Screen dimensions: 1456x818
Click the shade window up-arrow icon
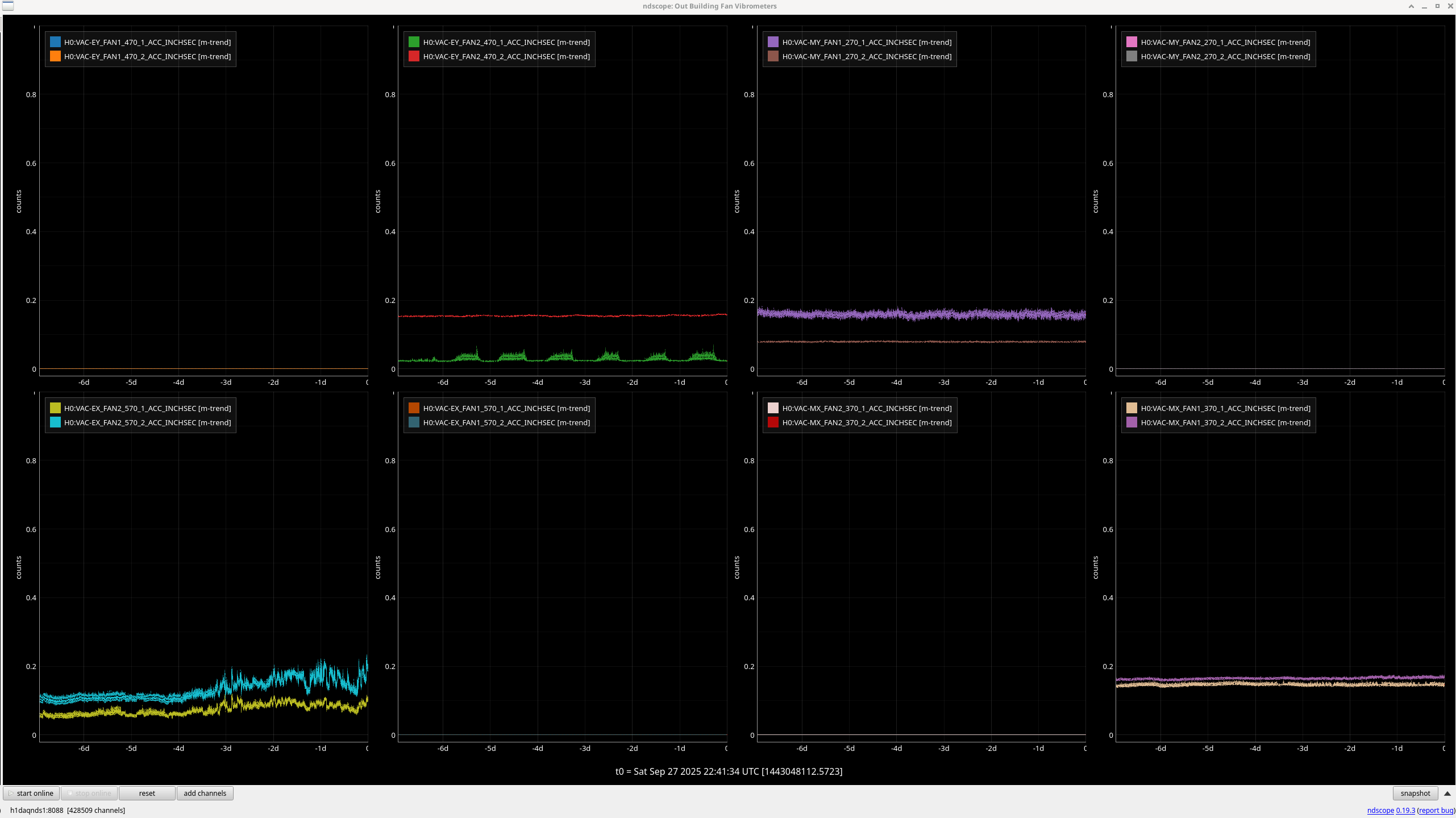pyautogui.click(x=1411, y=6)
